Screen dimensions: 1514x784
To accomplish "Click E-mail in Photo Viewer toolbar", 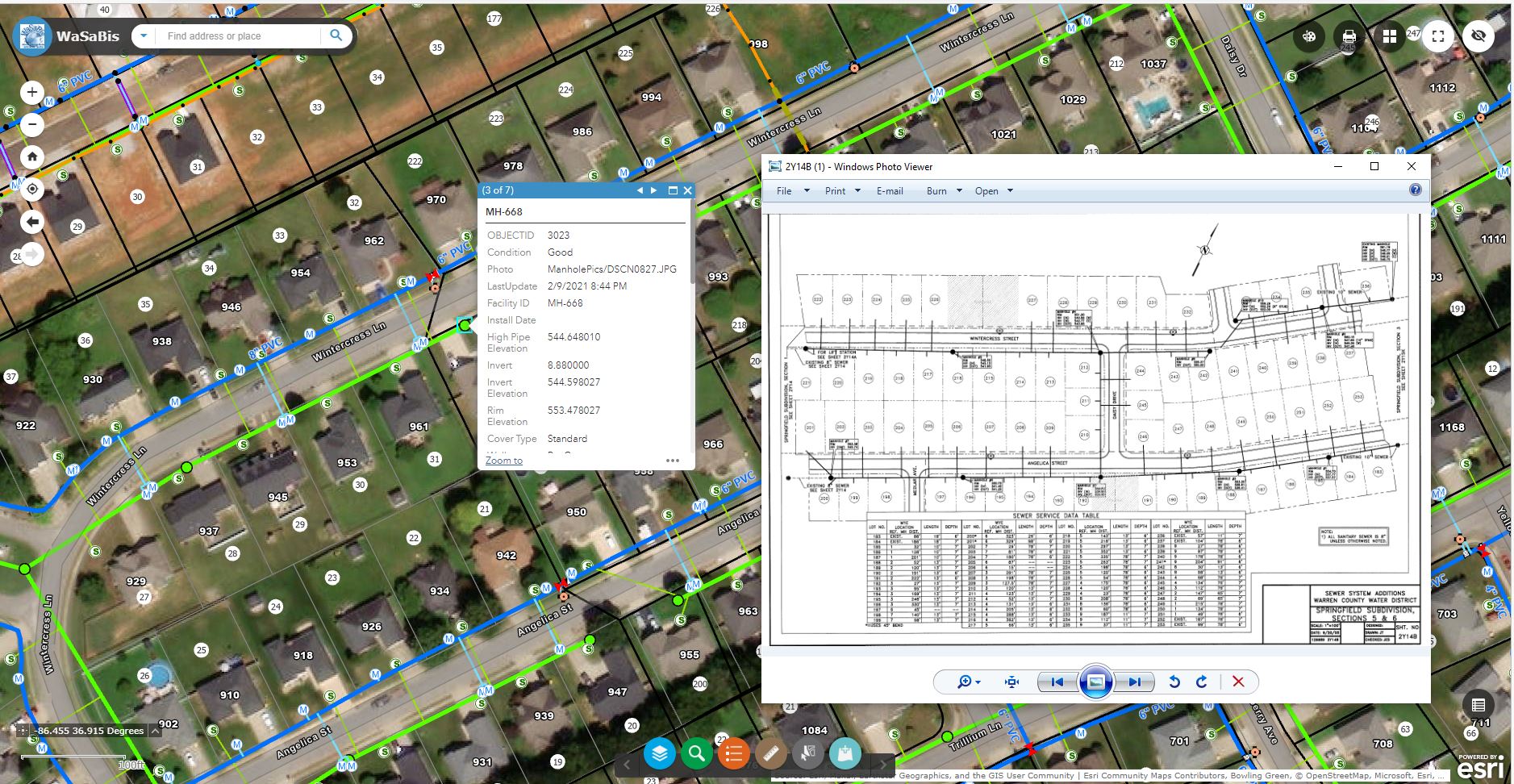I will 890,191.
